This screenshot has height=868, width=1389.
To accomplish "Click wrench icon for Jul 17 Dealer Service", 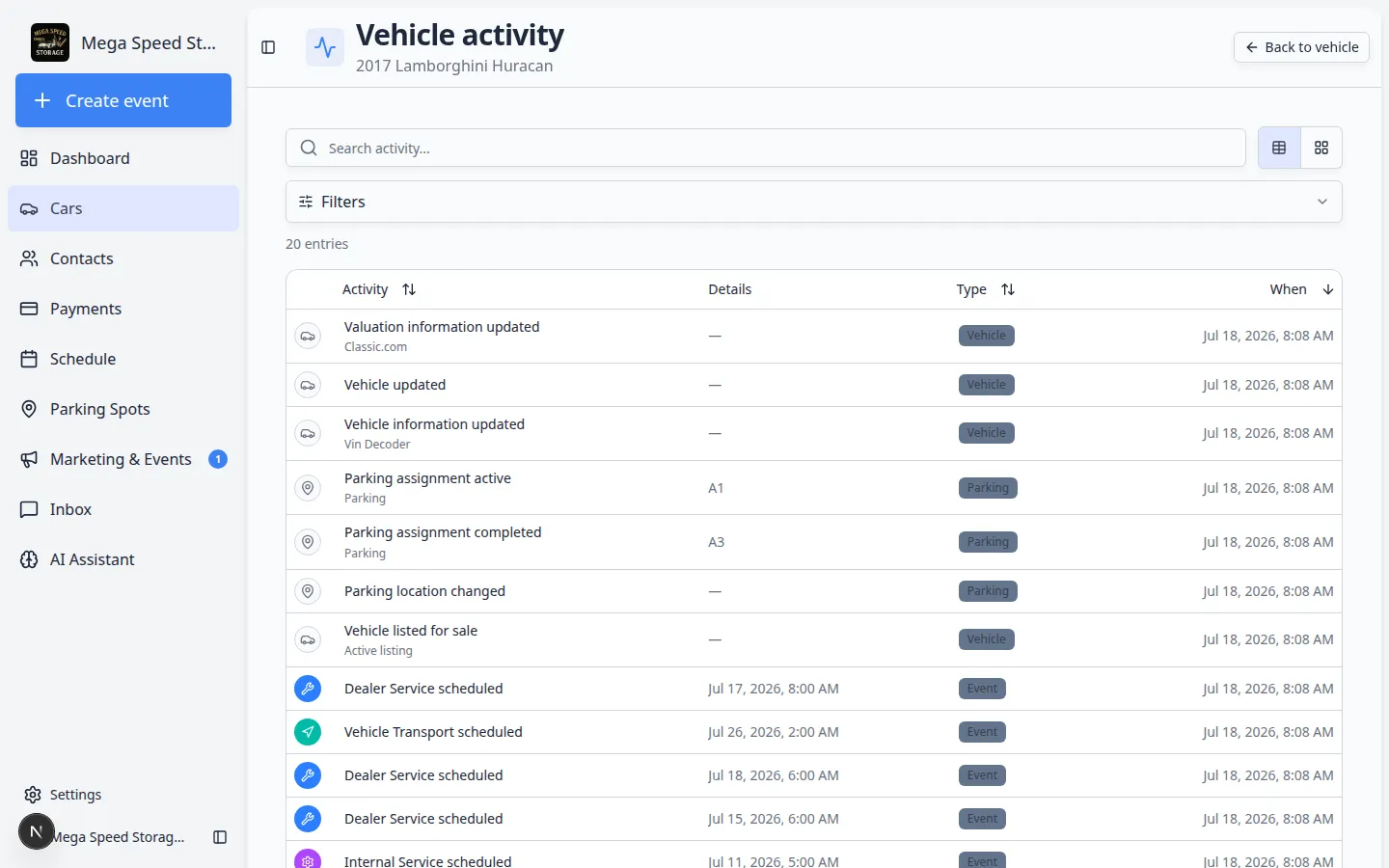I will tap(308, 689).
